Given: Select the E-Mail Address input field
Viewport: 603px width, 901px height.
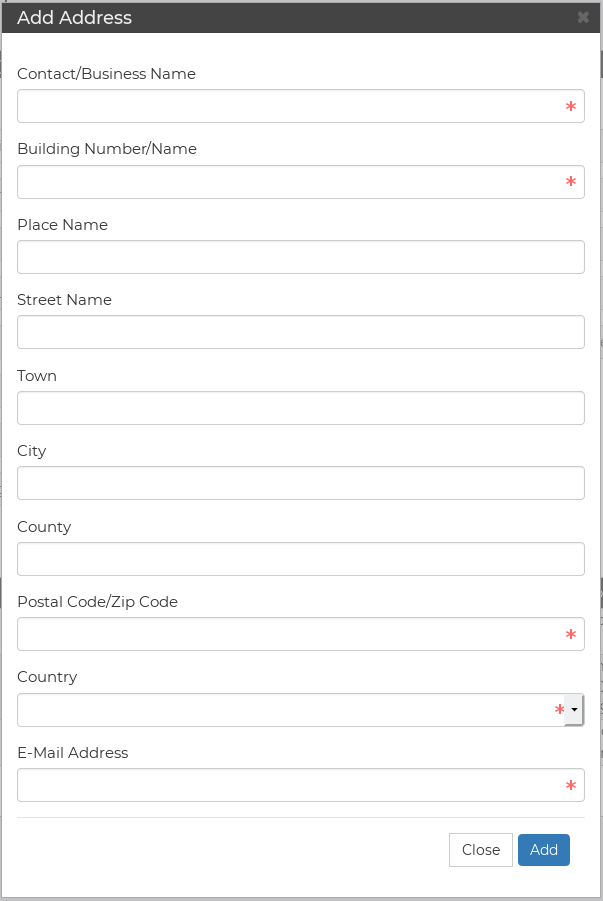Looking at the screenshot, I should click(x=301, y=785).
